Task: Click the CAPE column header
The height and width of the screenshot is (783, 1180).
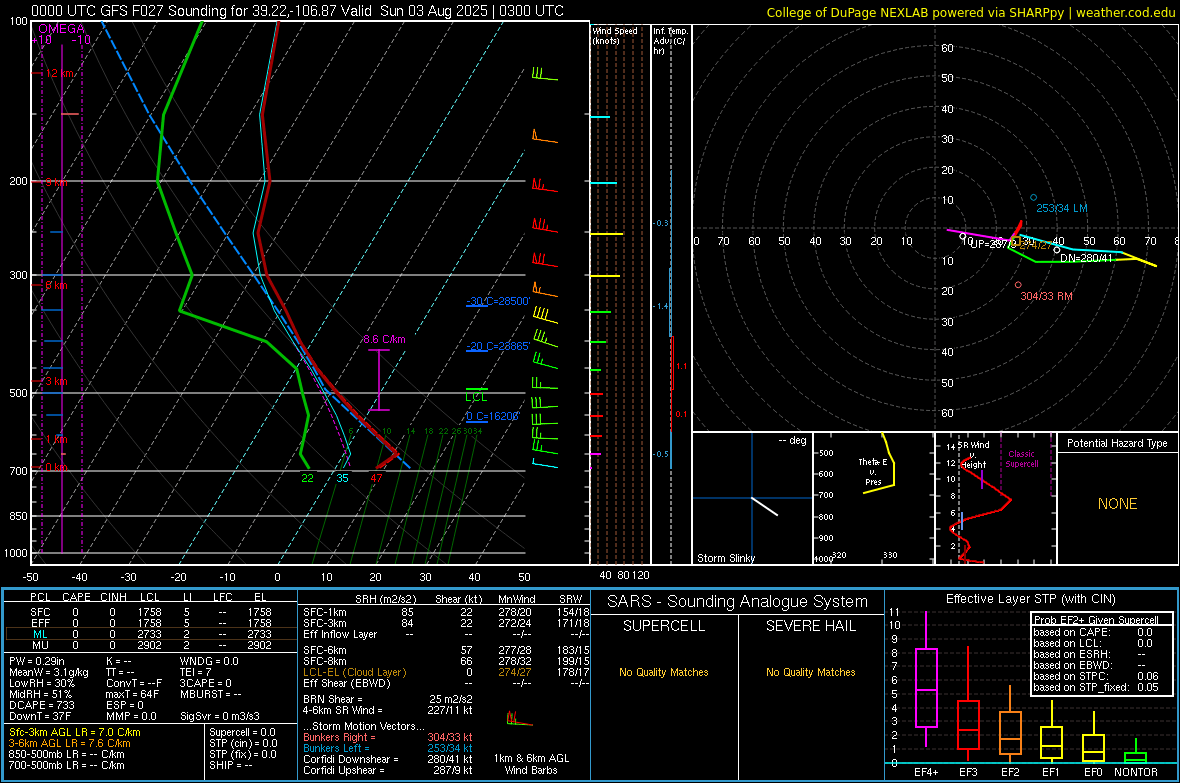Action: tap(76, 597)
